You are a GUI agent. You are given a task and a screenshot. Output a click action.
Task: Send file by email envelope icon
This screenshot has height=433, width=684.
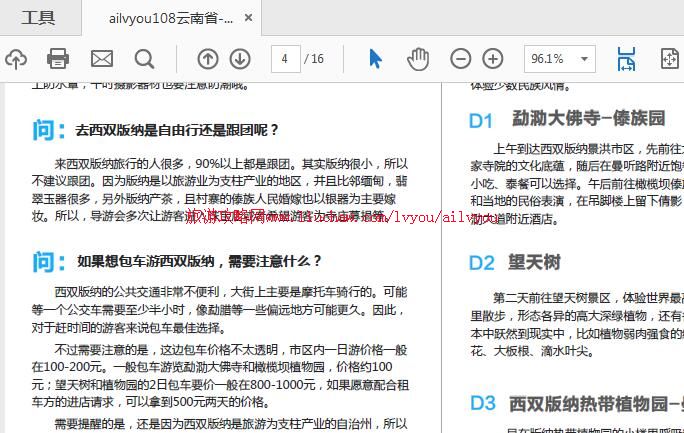tap(102, 59)
